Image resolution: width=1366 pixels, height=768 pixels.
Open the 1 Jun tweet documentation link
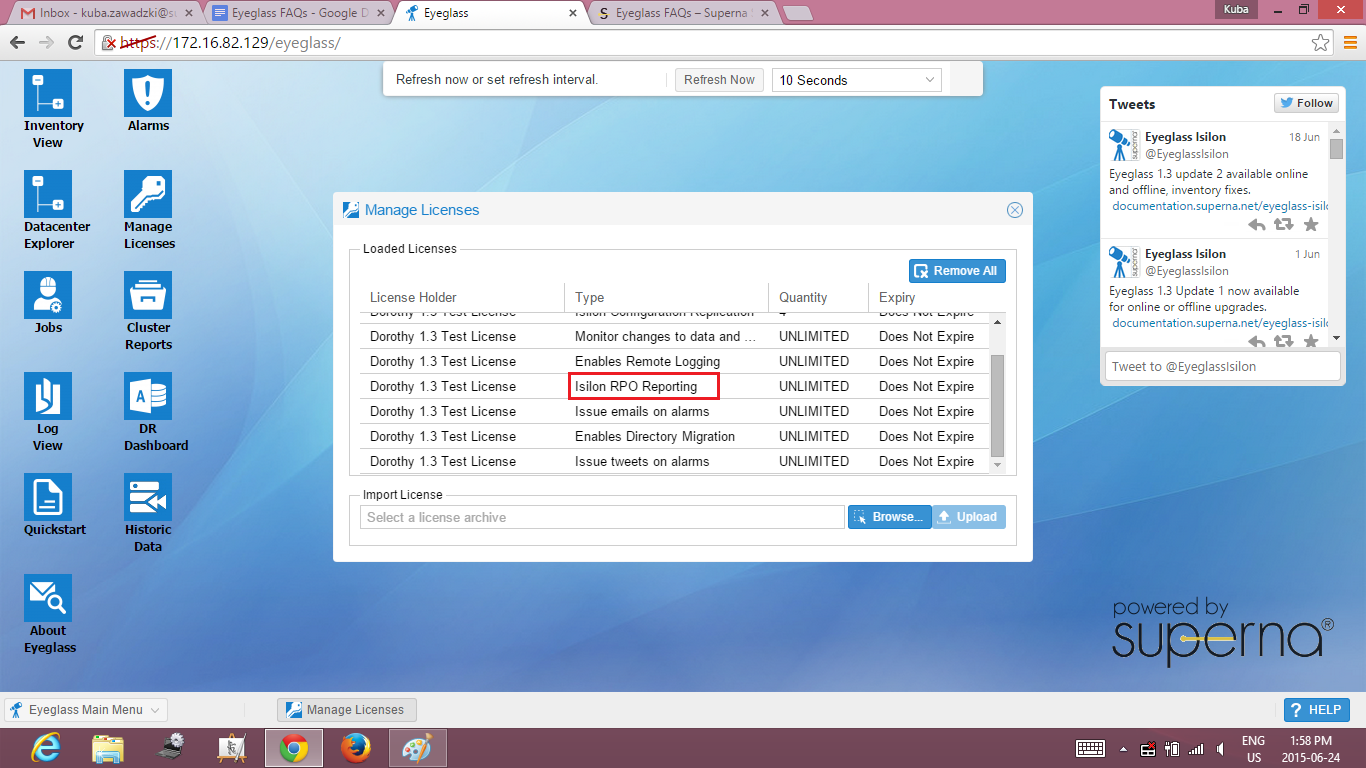[x=1220, y=323]
